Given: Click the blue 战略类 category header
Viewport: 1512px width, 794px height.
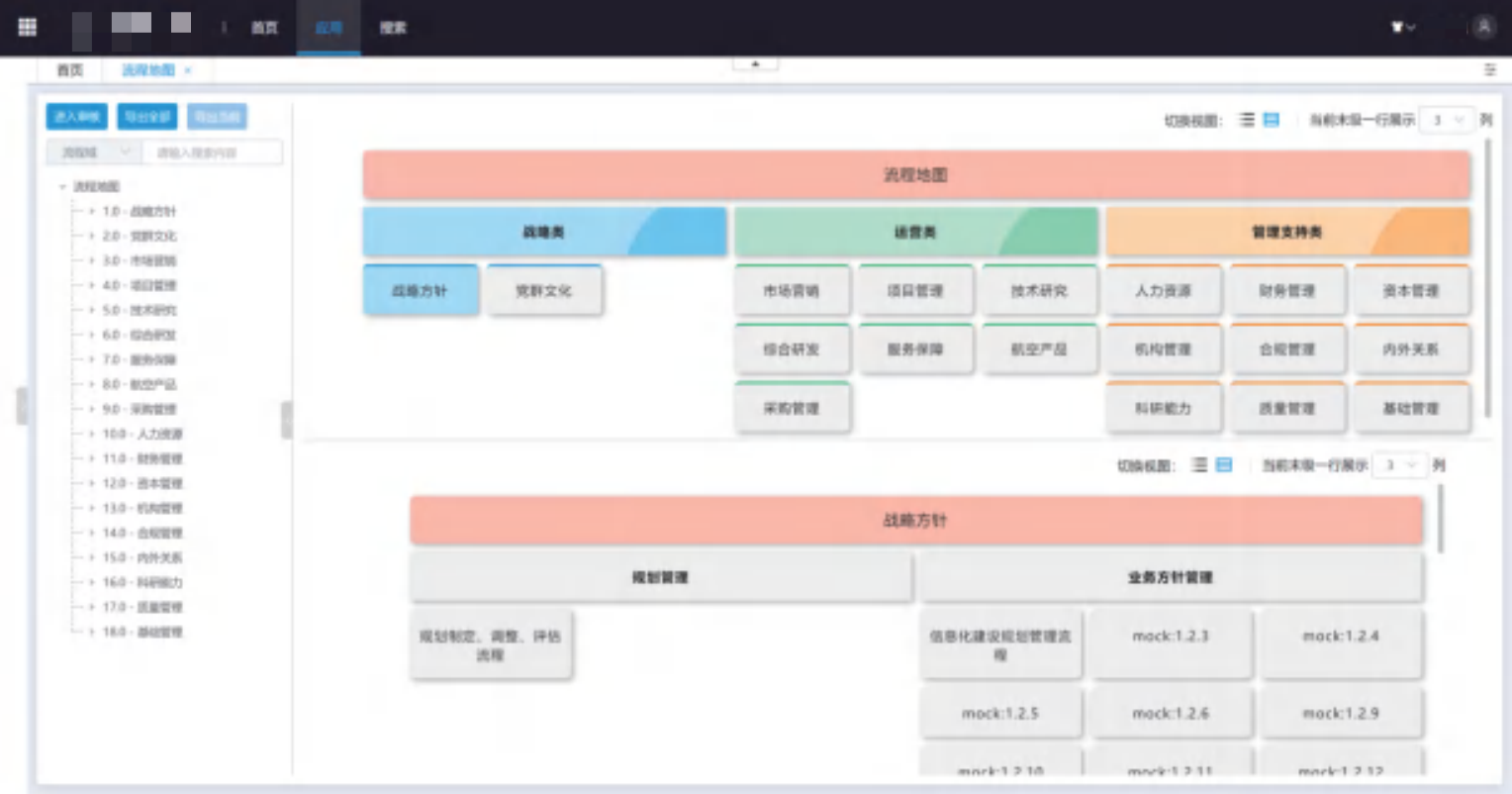Looking at the screenshot, I should coord(544,232).
